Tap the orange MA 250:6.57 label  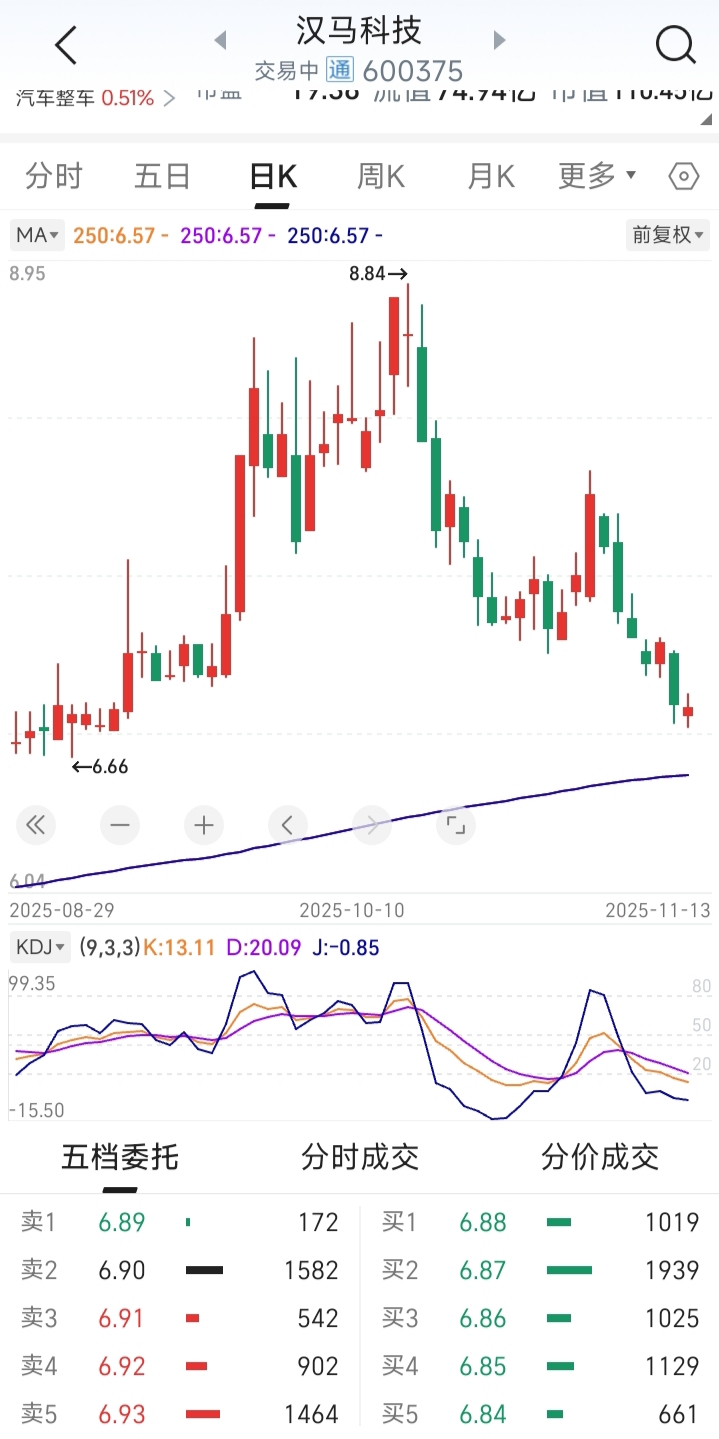[120, 236]
